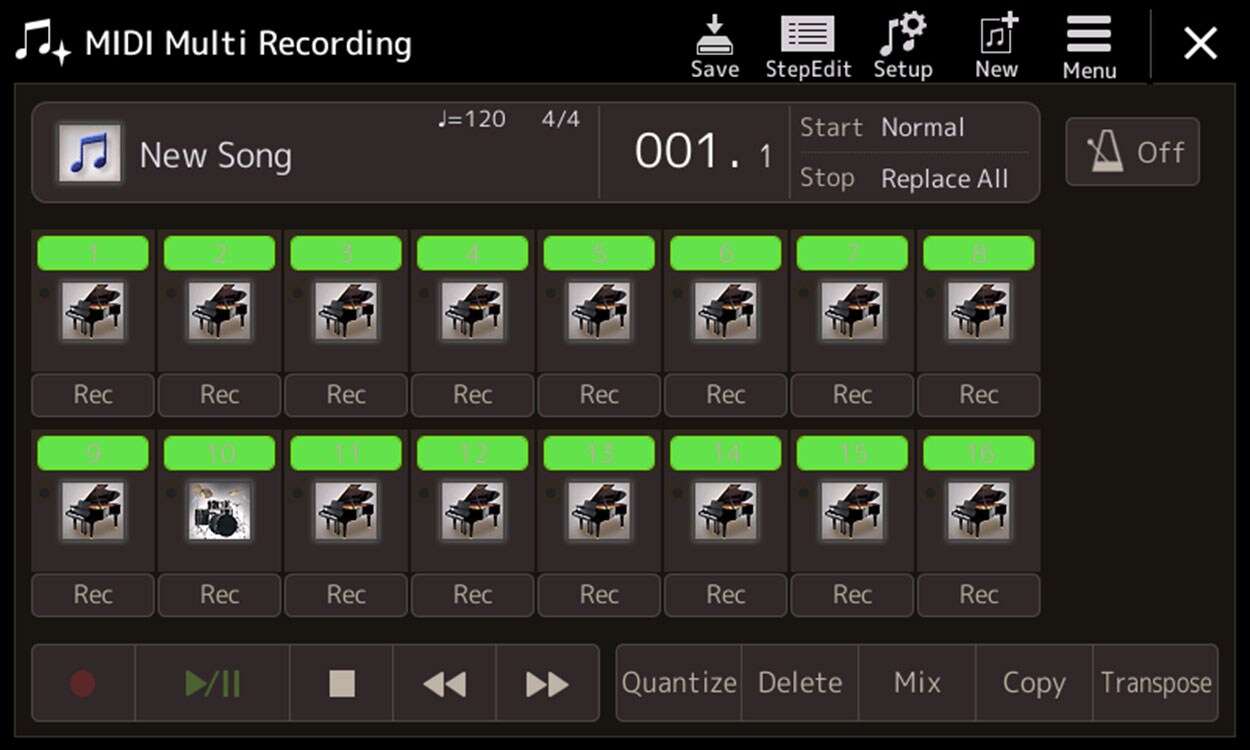Select the piano voice icon on channel 1
The width and height of the screenshot is (1250, 750).
tap(93, 311)
